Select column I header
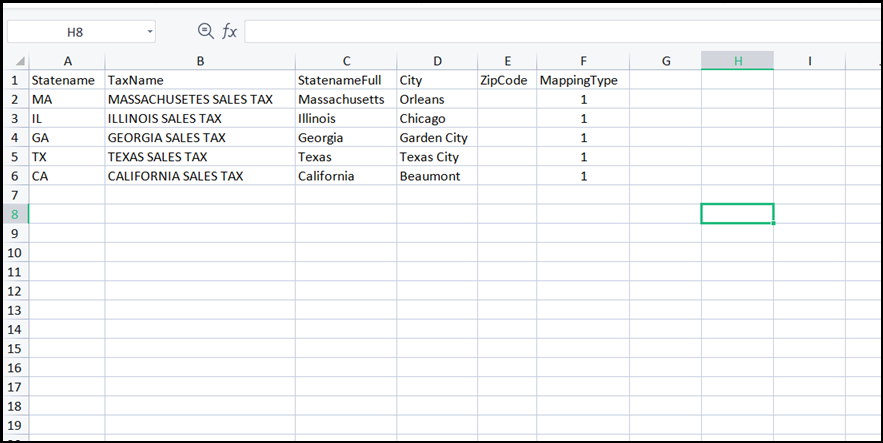The height and width of the screenshot is (443, 883). [x=810, y=61]
